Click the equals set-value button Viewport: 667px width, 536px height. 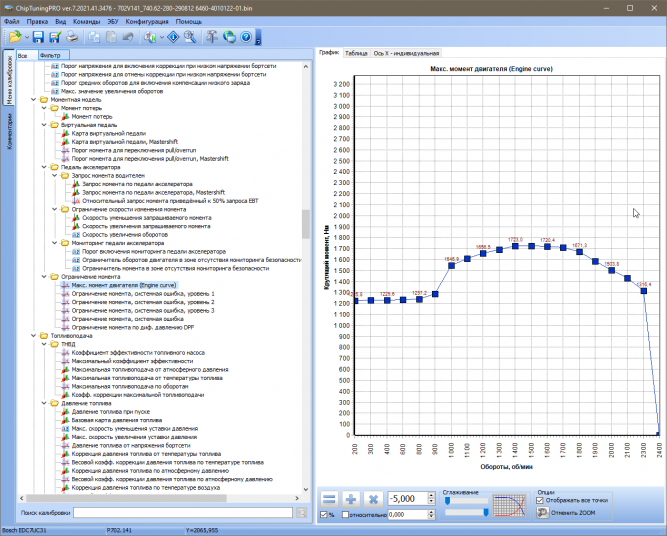pos(329,499)
